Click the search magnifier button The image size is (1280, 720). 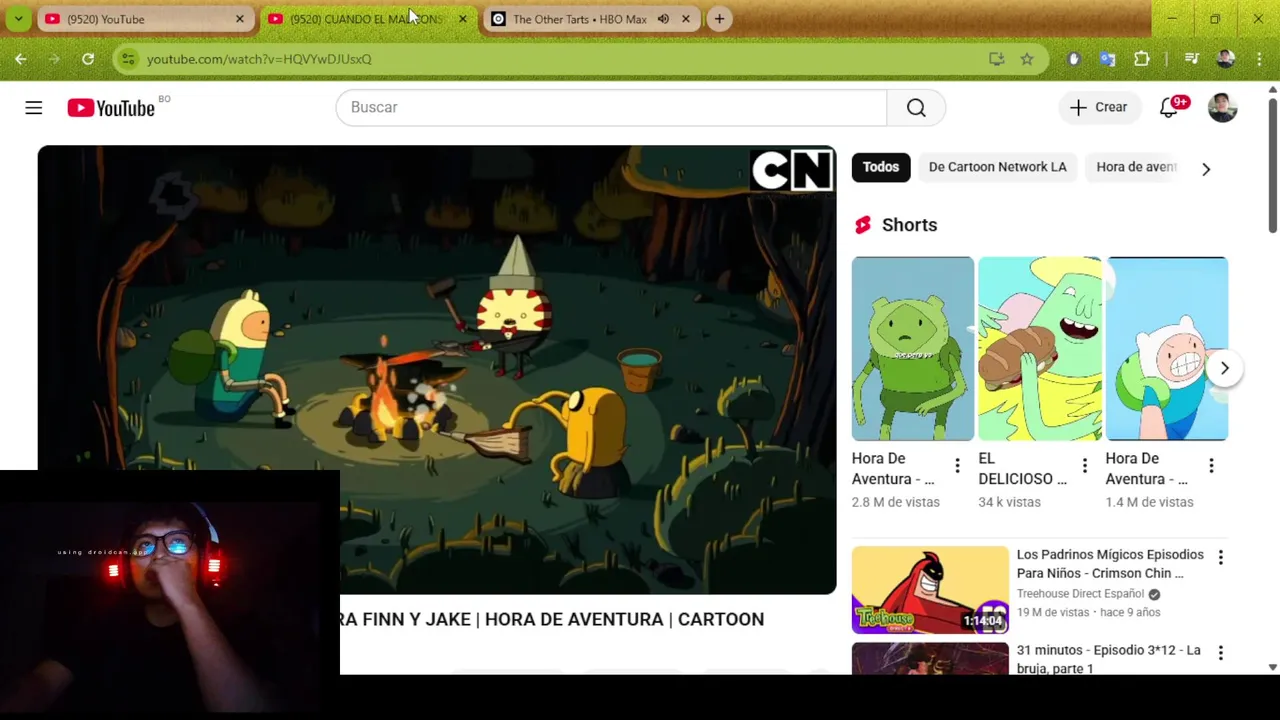click(916, 107)
